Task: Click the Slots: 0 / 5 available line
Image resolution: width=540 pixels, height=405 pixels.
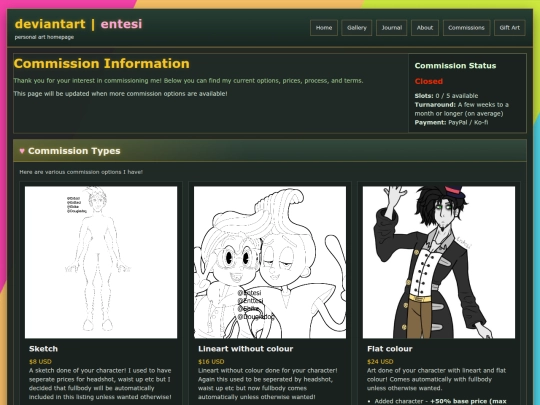Action: pos(446,96)
